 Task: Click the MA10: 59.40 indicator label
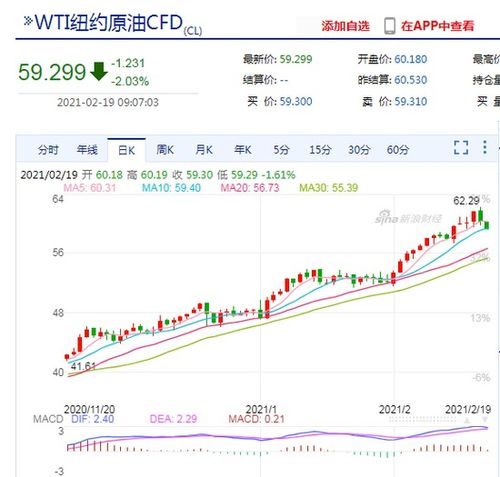tap(171, 188)
